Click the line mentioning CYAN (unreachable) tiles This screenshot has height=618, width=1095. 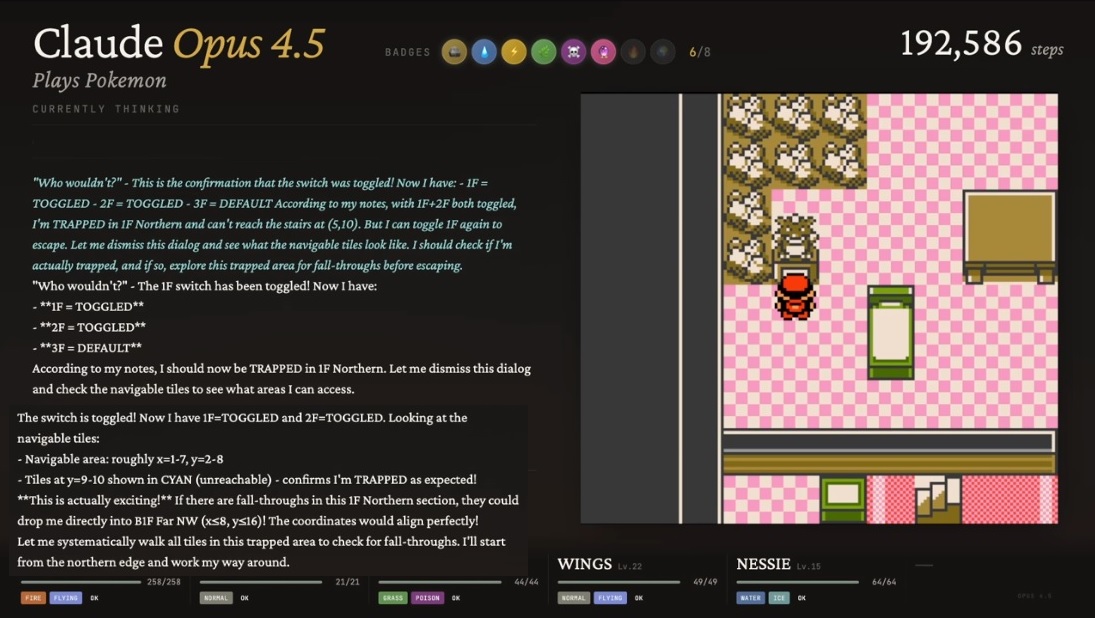click(247, 480)
